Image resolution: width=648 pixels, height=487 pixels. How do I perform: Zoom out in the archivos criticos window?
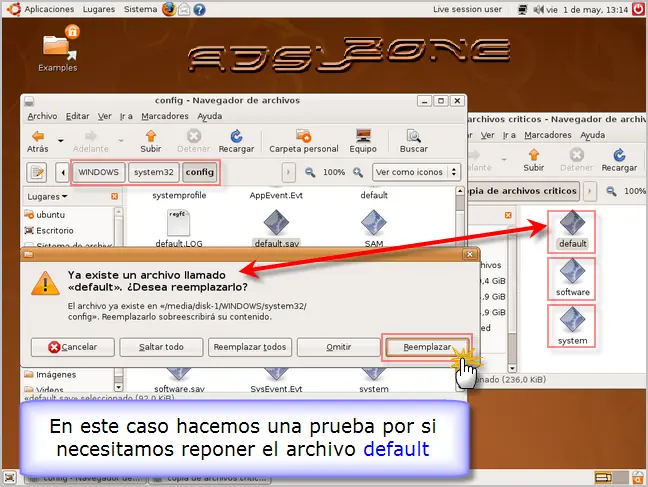coord(611,191)
